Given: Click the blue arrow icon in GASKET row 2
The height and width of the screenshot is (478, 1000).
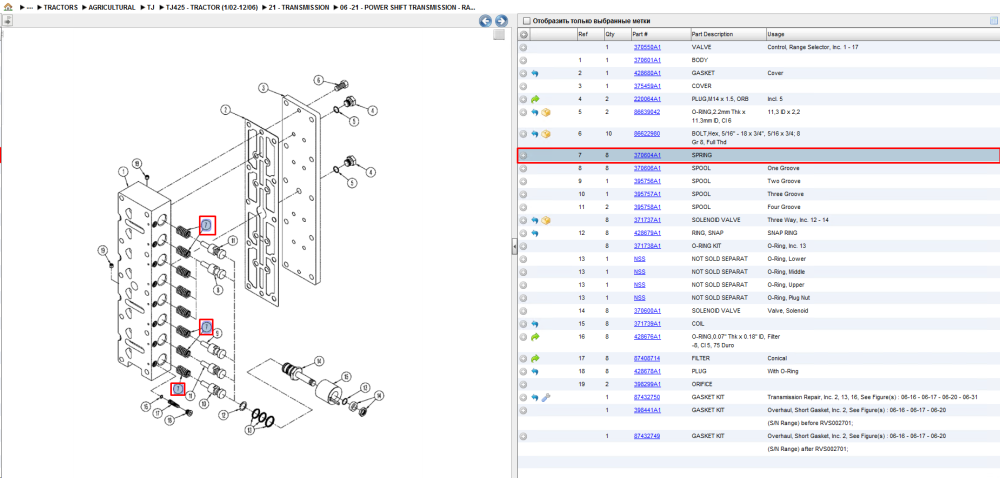Looking at the screenshot, I should pyautogui.click(x=534, y=73).
